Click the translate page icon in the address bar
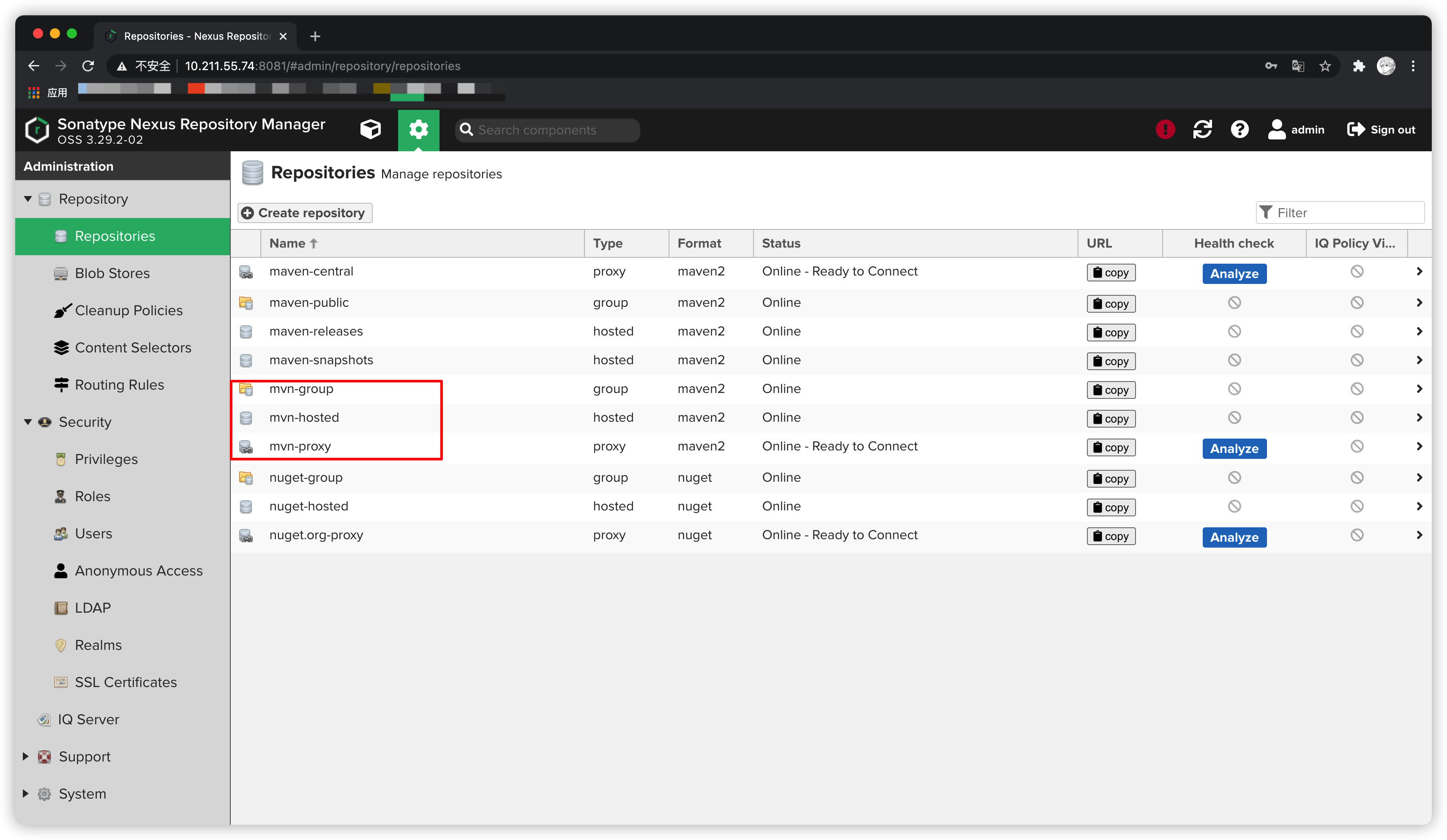This screenshot has width=1447, height=840. tap(1298, 66)
